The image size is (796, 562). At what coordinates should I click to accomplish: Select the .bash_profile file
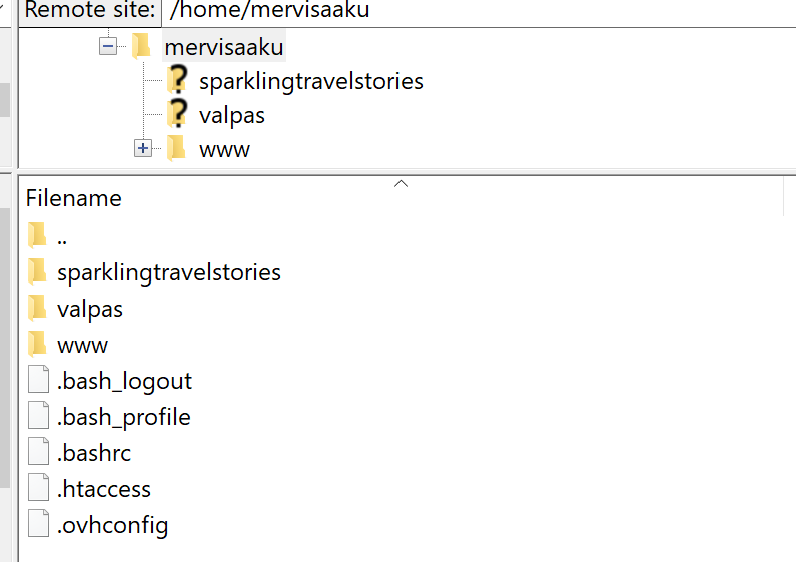coord(124,417)
